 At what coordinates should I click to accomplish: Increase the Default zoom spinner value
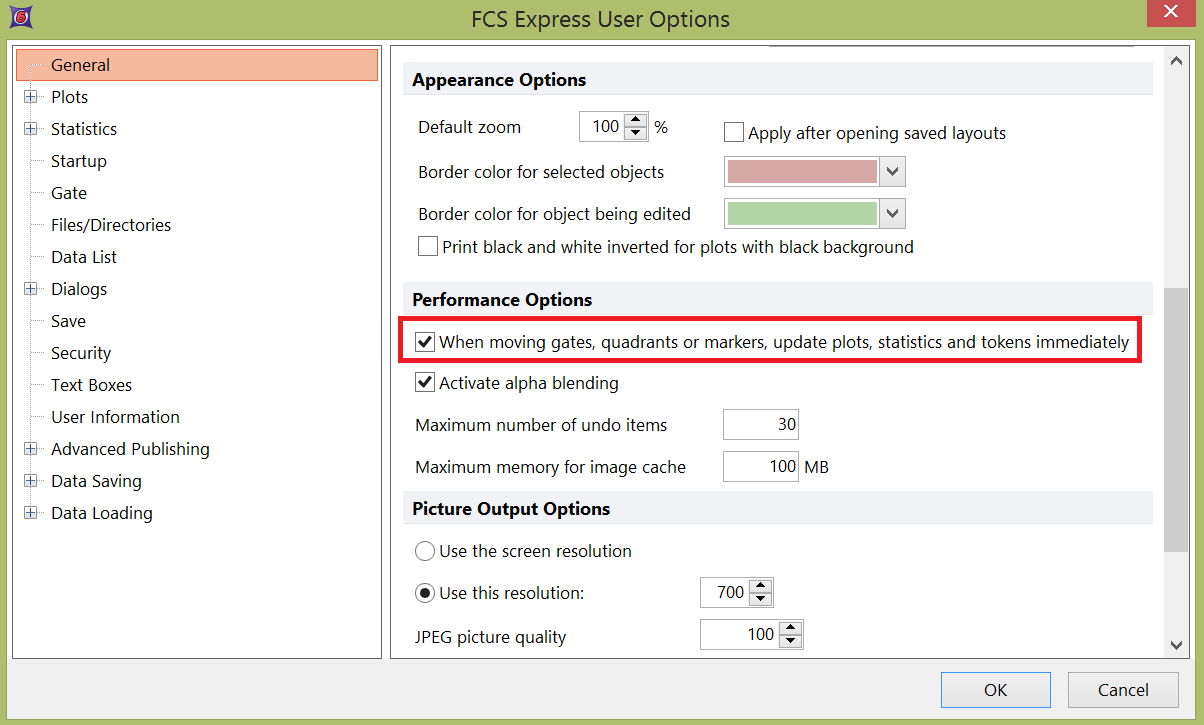tap(635, 121)
